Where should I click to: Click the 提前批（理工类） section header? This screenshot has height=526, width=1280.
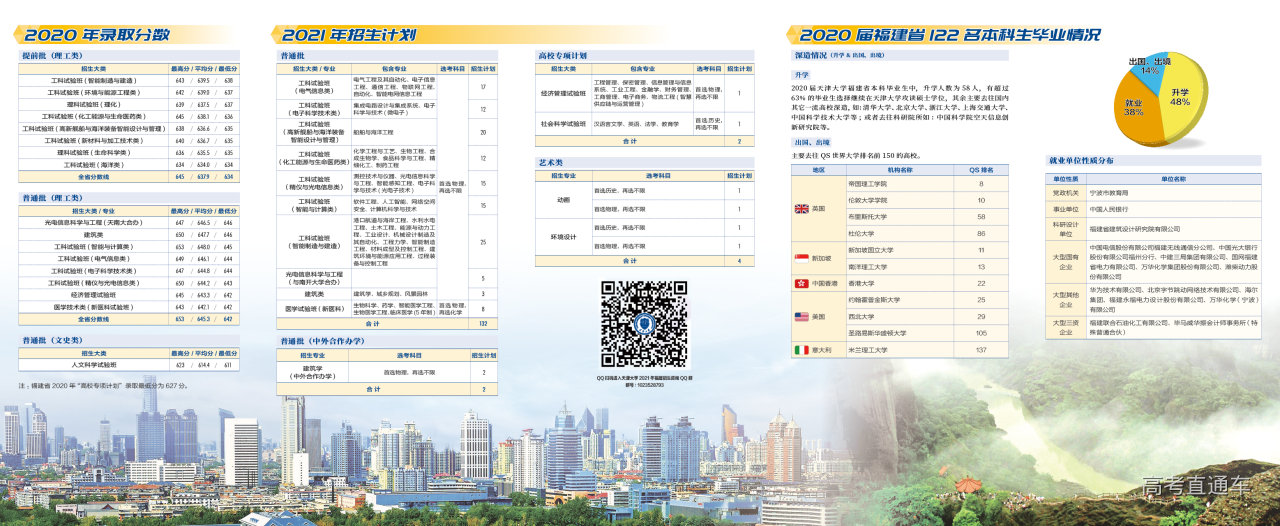(52, 56)
